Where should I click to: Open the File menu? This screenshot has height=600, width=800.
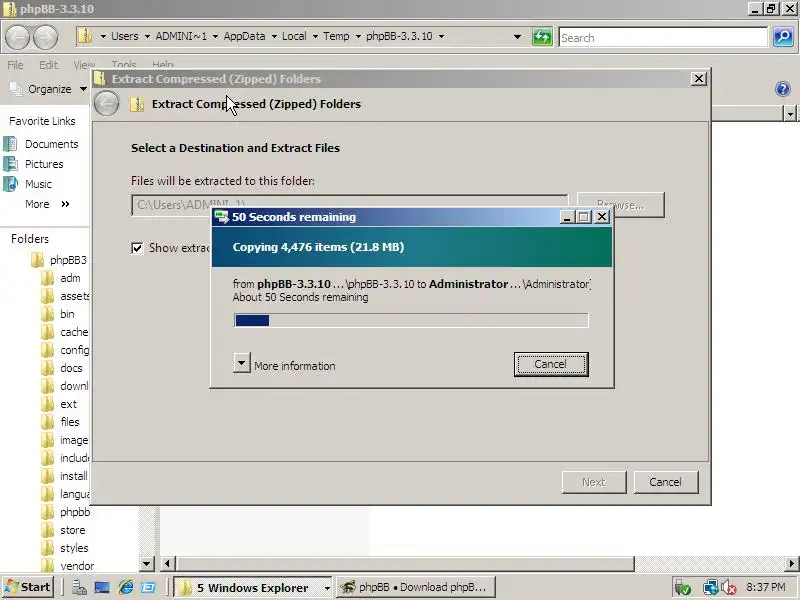pyautogui.click(x=15, y=65)
